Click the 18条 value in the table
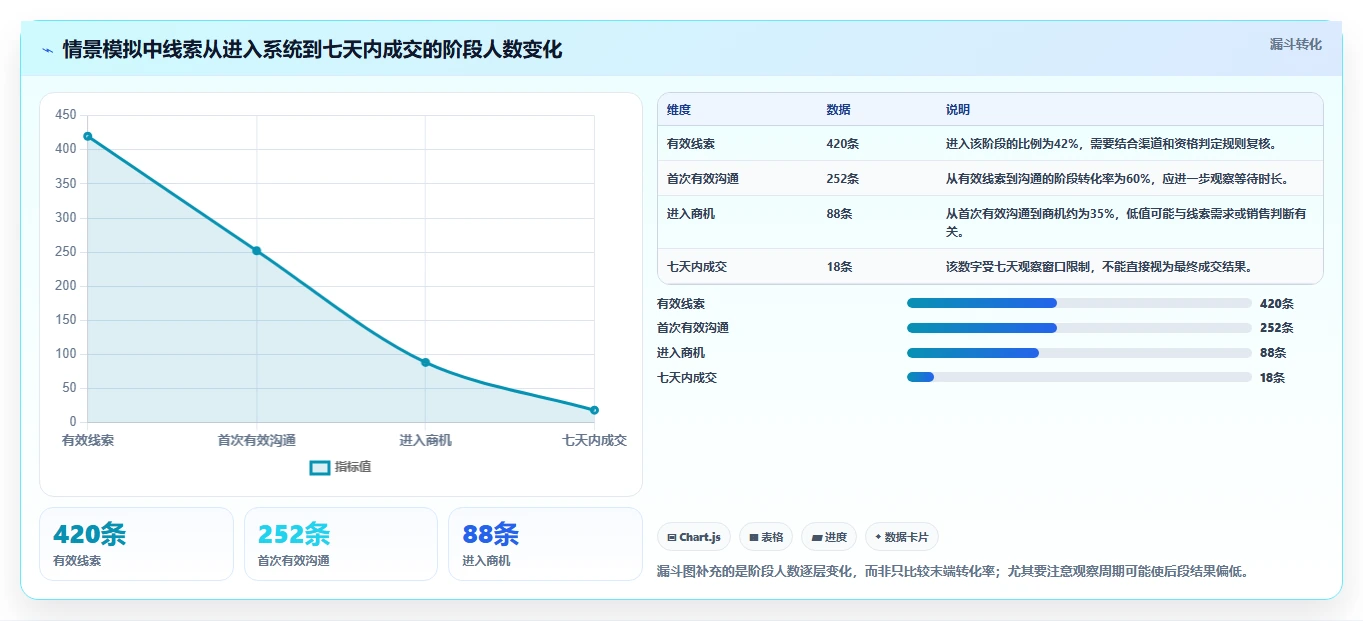The width and height of the screenshot is (1363, 621). coord(840,267)
